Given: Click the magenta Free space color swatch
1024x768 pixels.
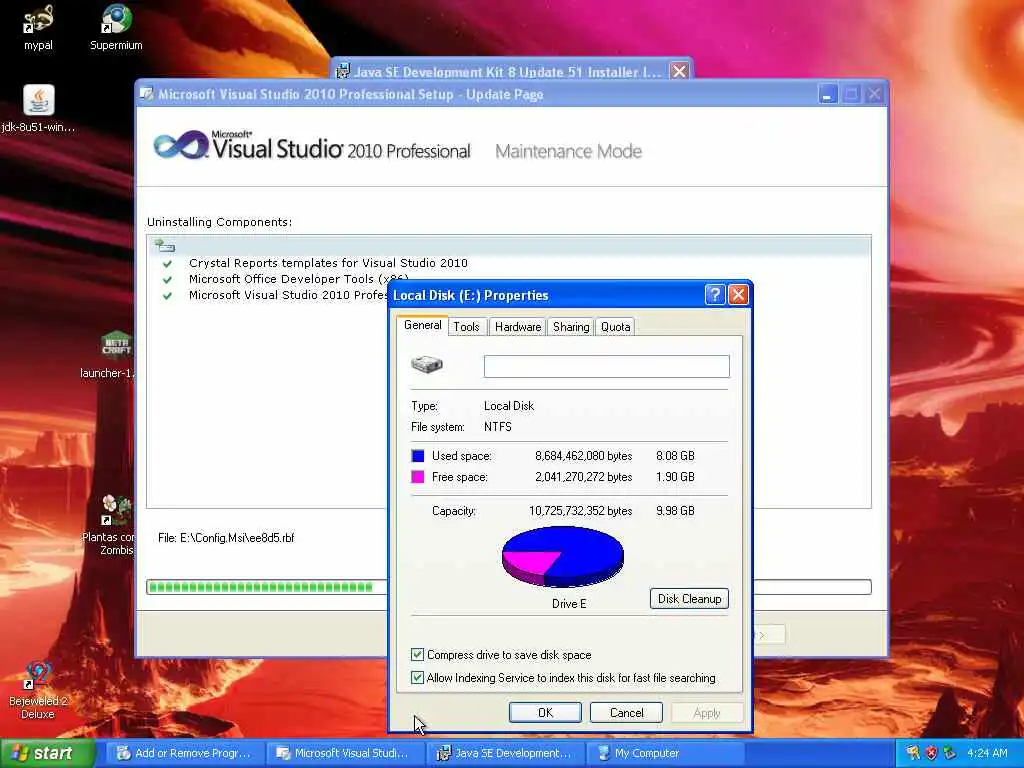Looking at the screenshot, I should click(418, 477).
